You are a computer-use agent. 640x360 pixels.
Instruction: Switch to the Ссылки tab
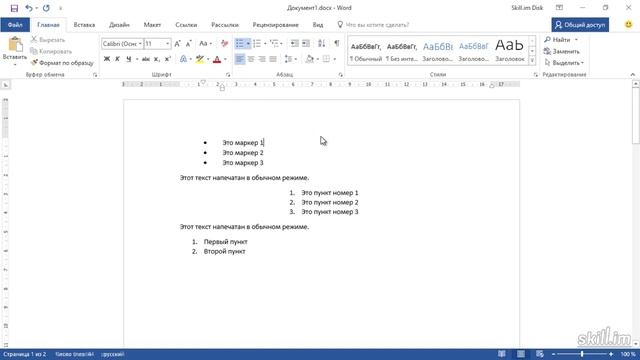[186, 24]
